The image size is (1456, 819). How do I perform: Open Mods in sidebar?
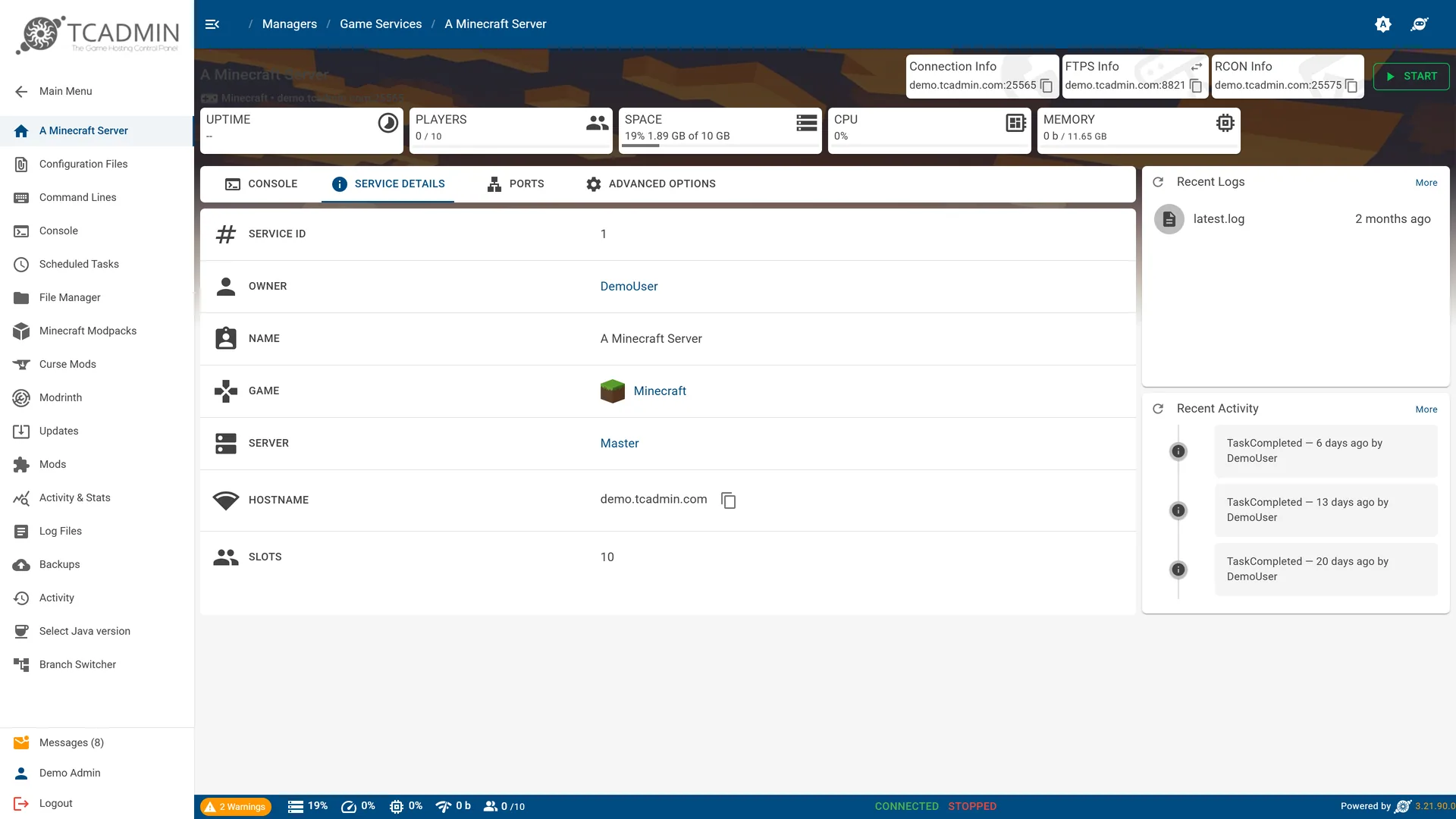tap(97, 464)
